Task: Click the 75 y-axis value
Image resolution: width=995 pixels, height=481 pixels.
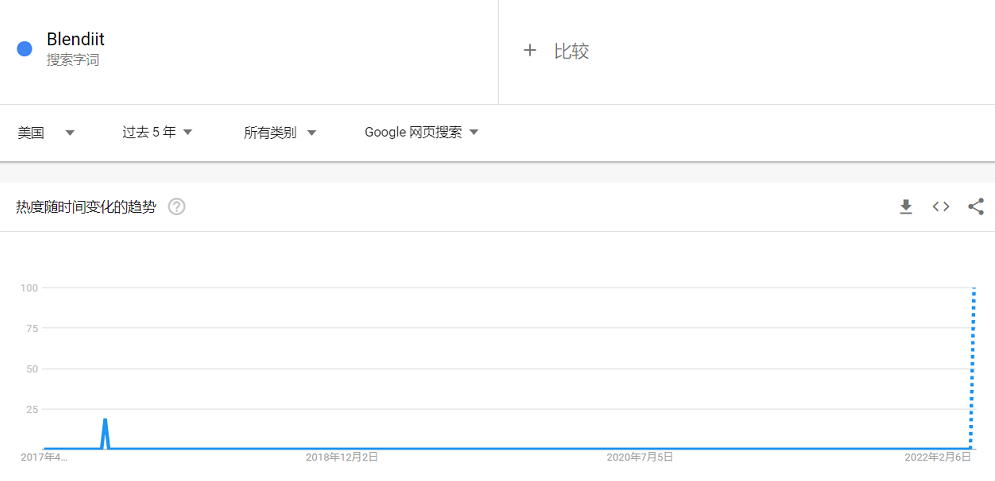Action: [x=34, y=328]
